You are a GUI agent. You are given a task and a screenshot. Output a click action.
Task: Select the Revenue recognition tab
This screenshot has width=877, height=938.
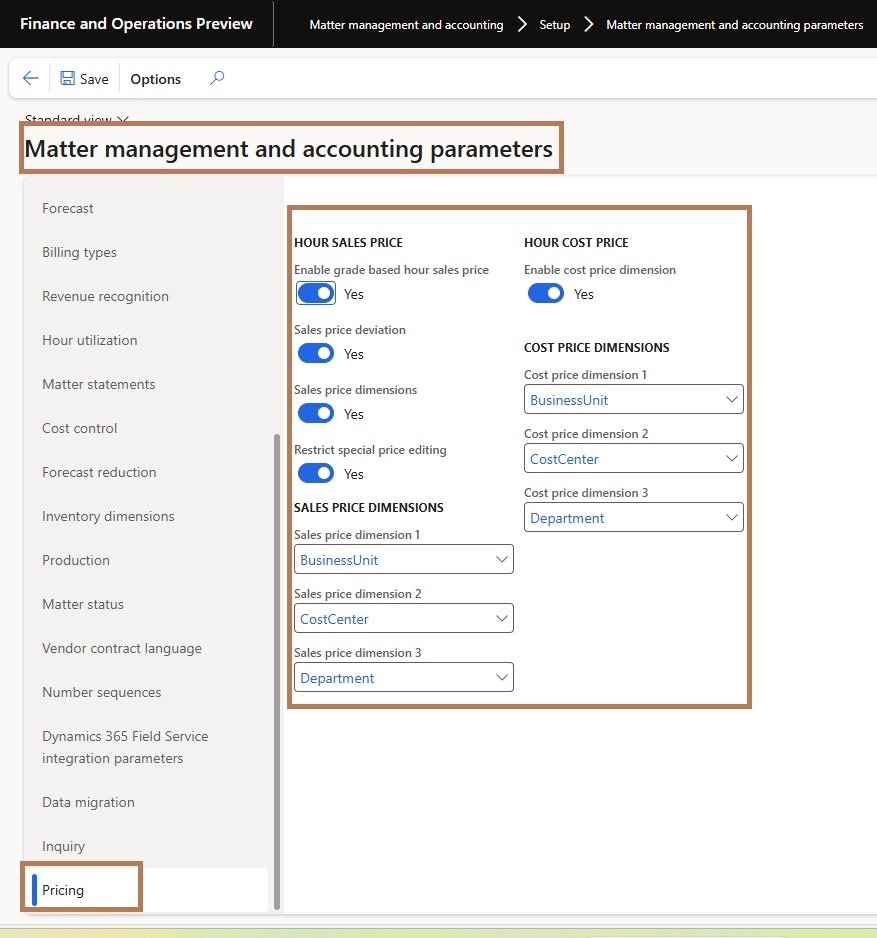pyautogui.click(x=105, y=296)
